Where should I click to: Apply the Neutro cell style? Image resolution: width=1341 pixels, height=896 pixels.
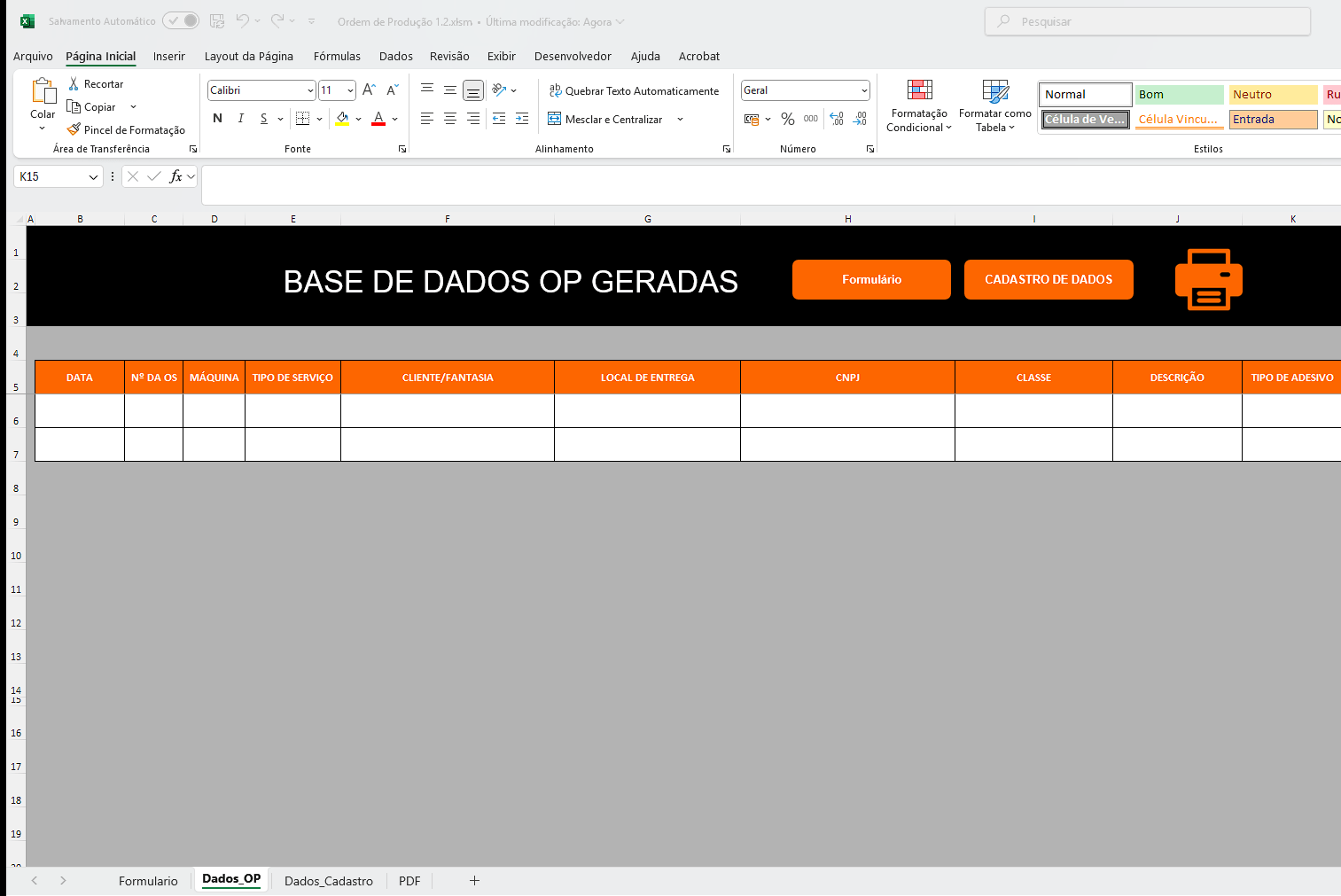(1274, 94)
